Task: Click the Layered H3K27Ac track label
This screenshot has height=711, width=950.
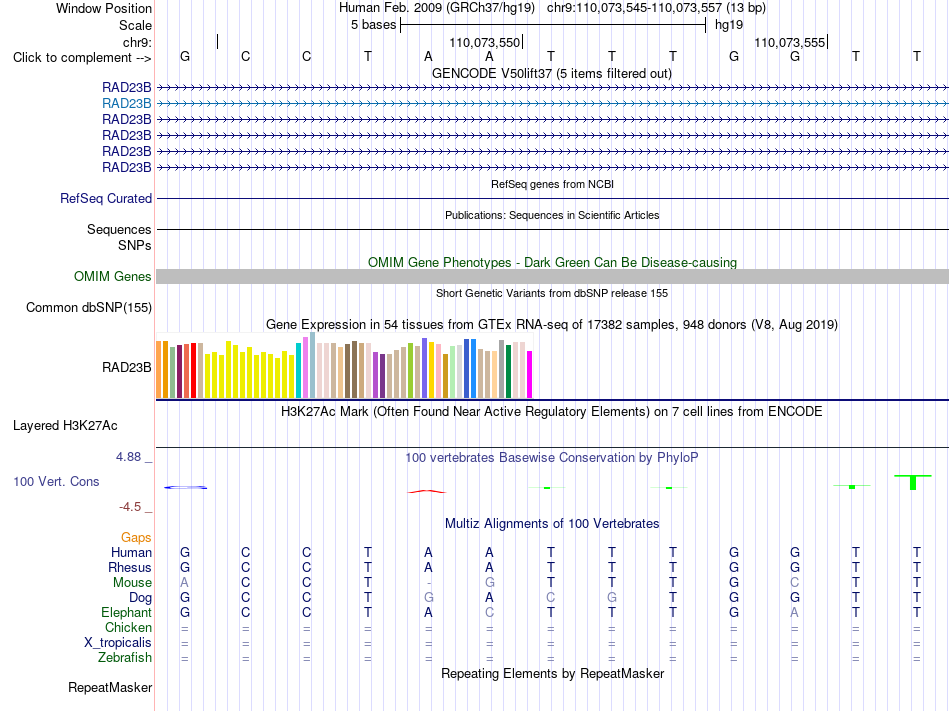Action: [x=65, y=426]
